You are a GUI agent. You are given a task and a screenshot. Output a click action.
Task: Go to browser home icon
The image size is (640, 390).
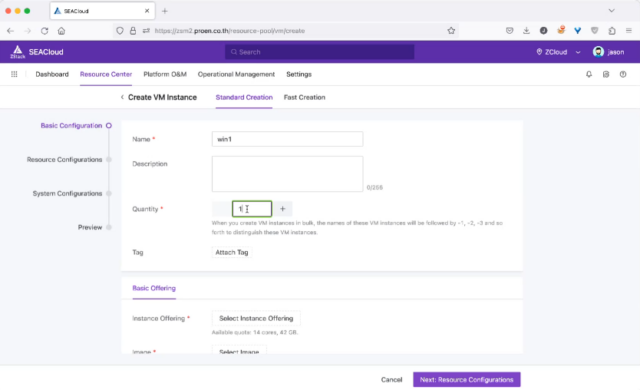tap(61, 31)
